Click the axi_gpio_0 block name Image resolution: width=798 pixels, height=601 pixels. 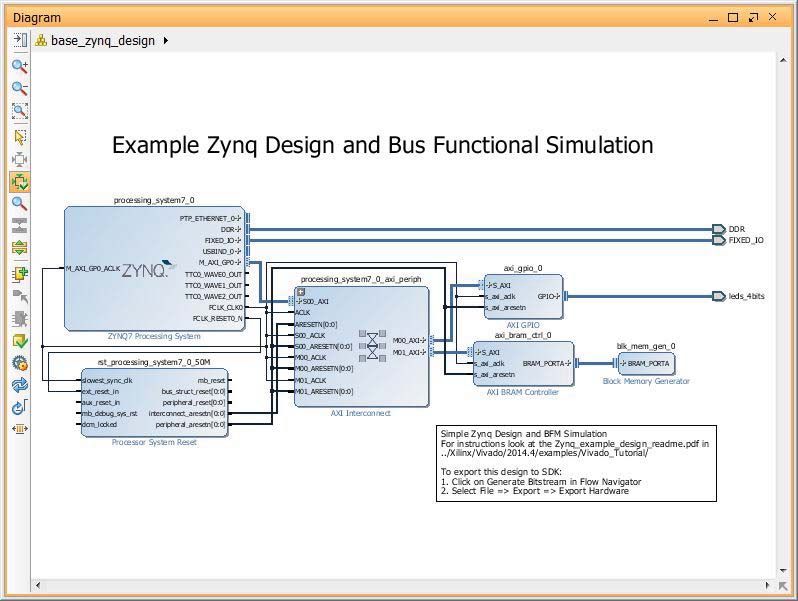coord(523,268)
